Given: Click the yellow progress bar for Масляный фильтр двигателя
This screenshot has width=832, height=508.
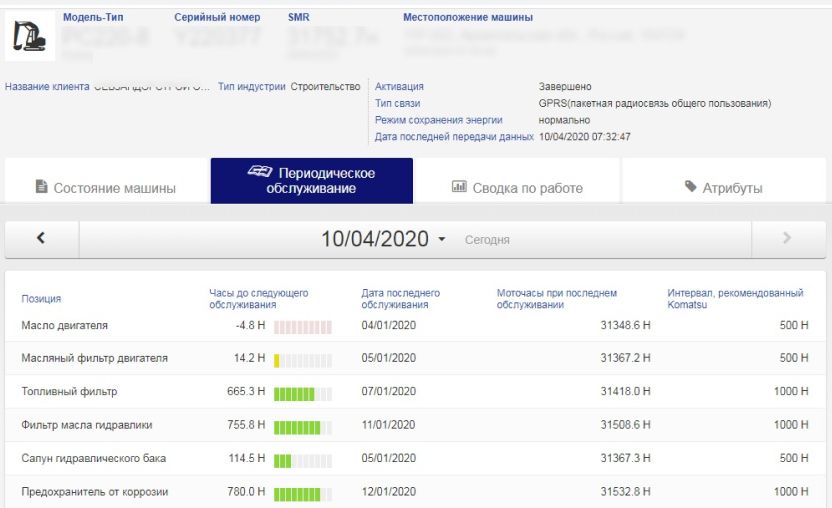Looking at the screenshot, I should tap(303, 361).
